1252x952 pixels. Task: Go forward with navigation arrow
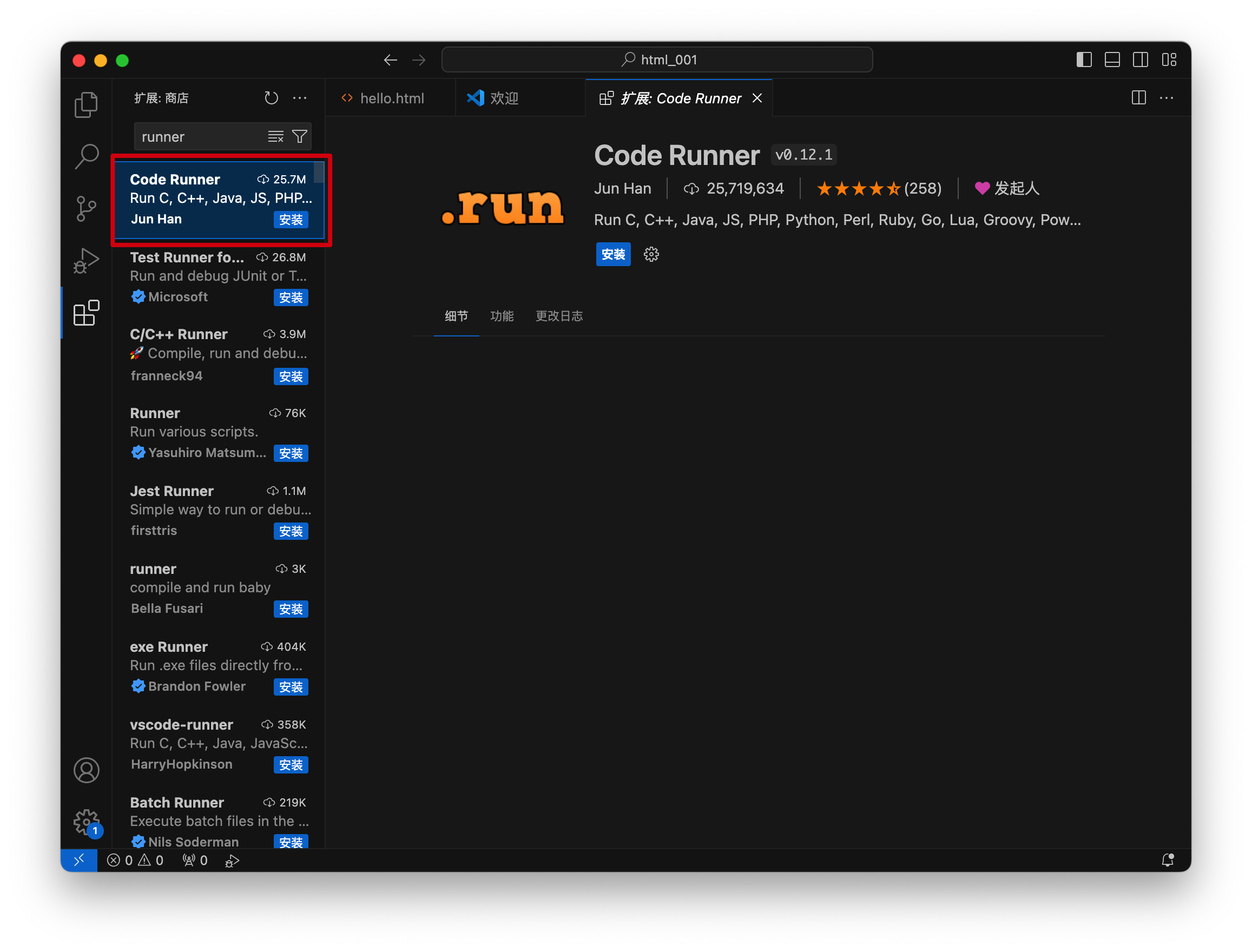point(419,60)
